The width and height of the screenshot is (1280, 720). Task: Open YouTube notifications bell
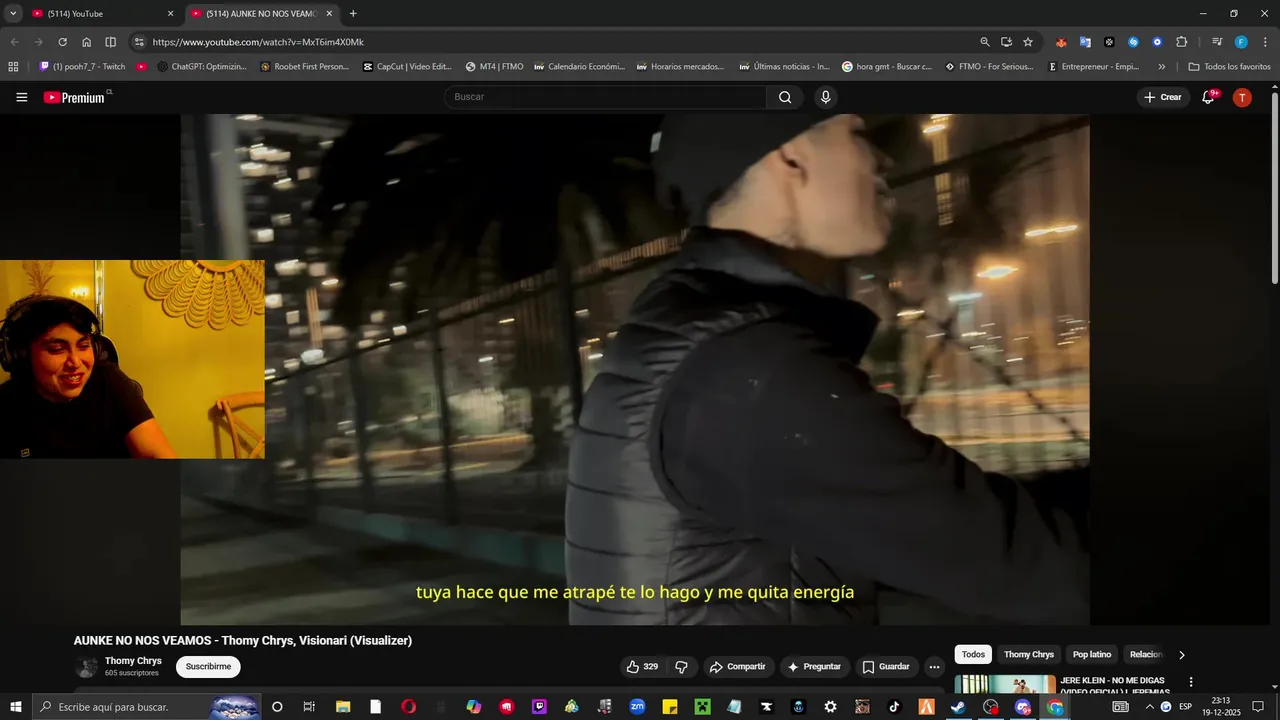point(1208,97)
